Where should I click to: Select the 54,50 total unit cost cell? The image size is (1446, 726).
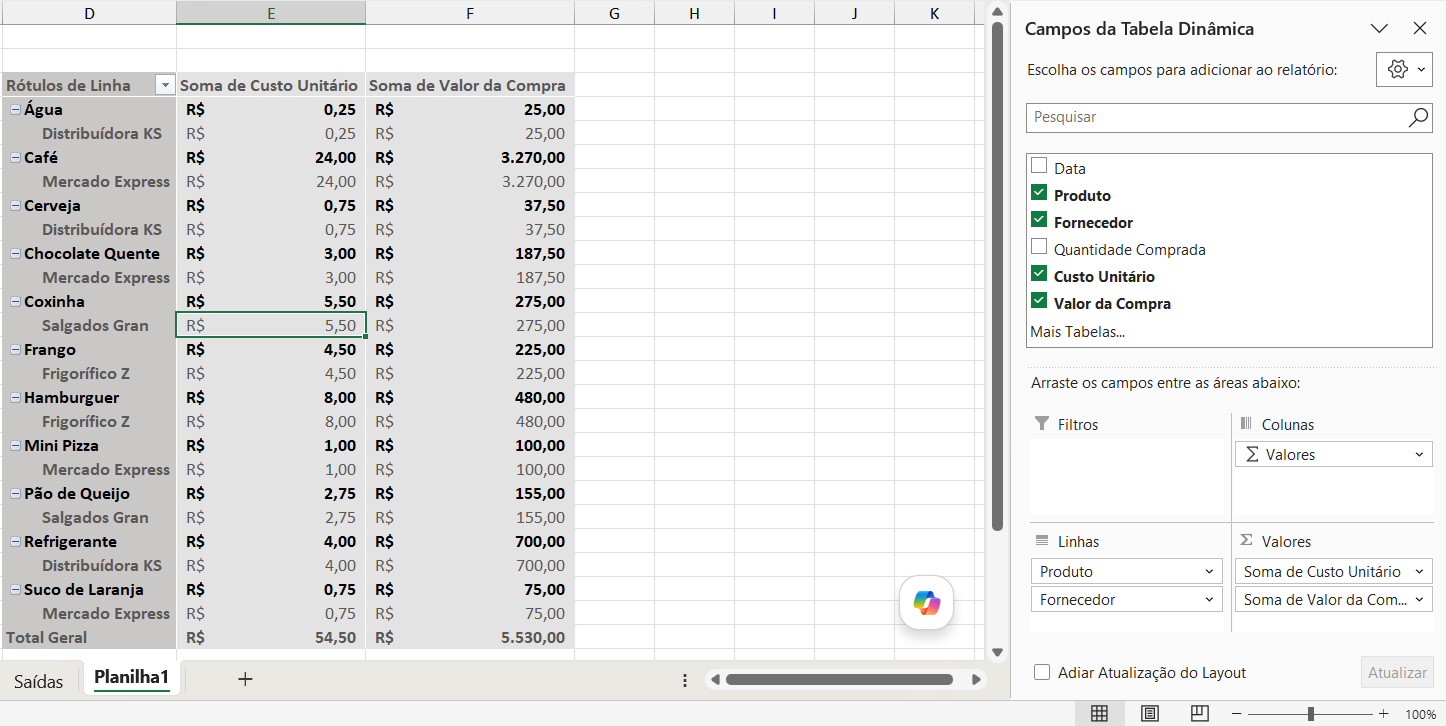[x=271, y=637]
